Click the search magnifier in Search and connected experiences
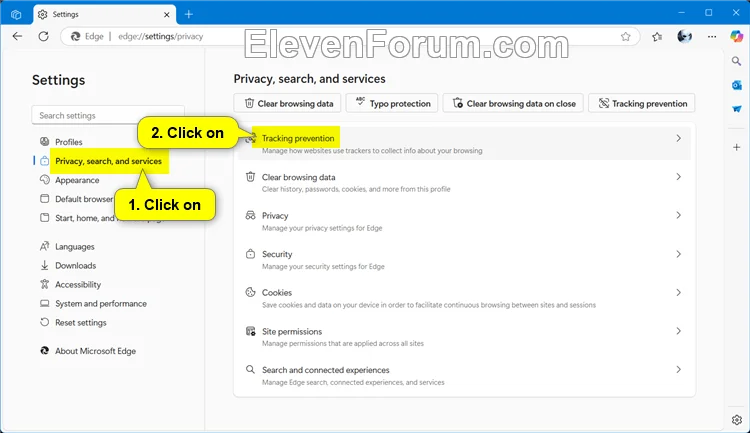750x433 pixels. coord(250,369)
